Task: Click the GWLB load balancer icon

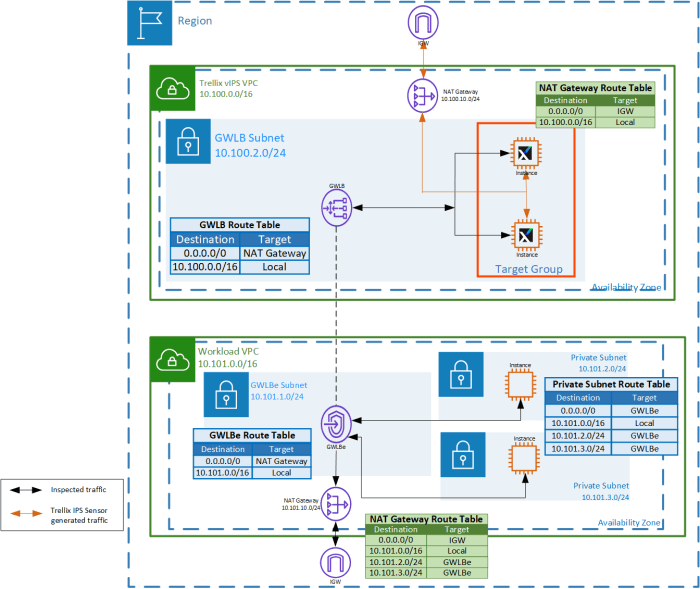Action: [337, 208]
